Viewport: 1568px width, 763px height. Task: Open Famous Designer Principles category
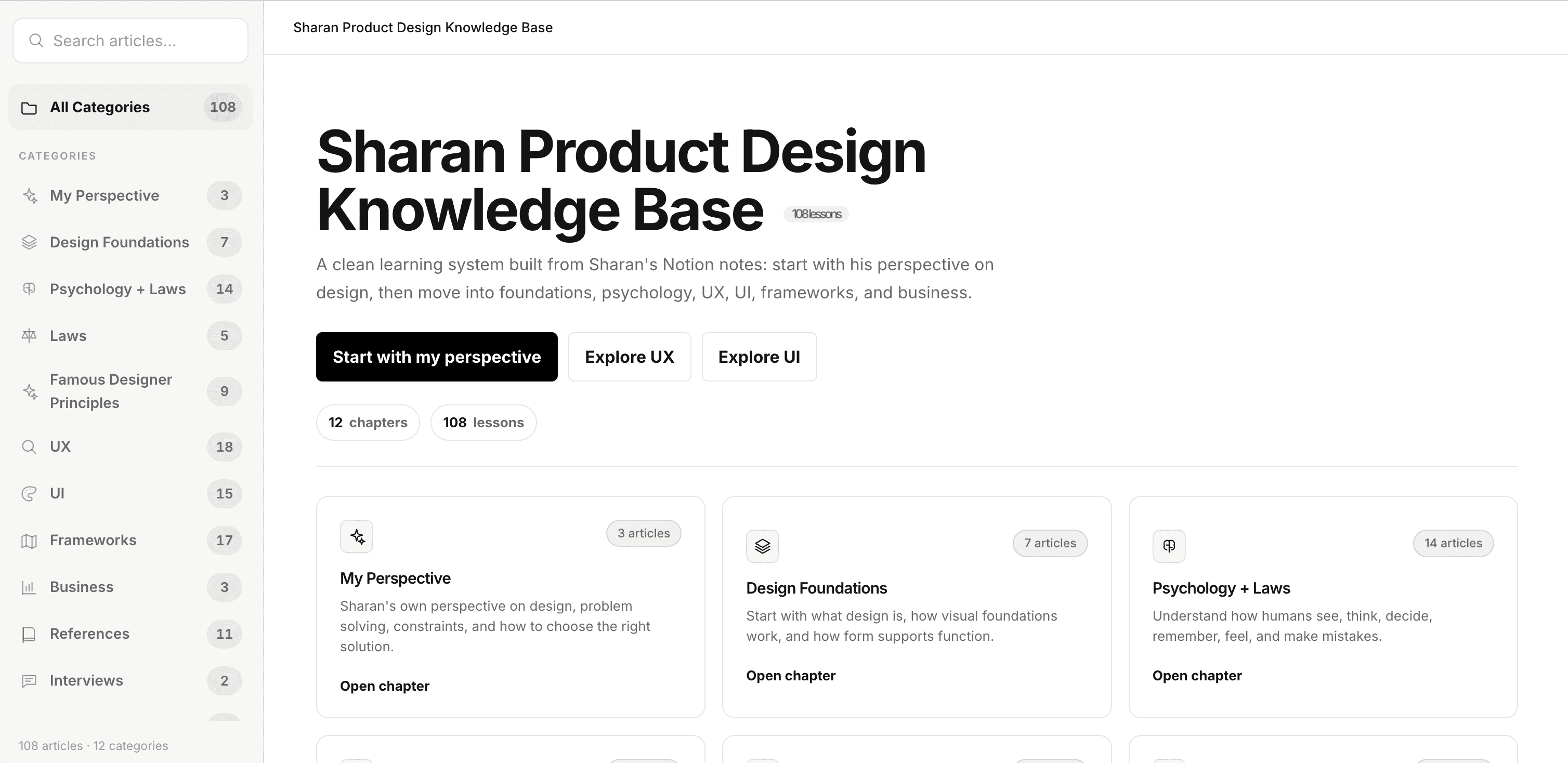111,391
